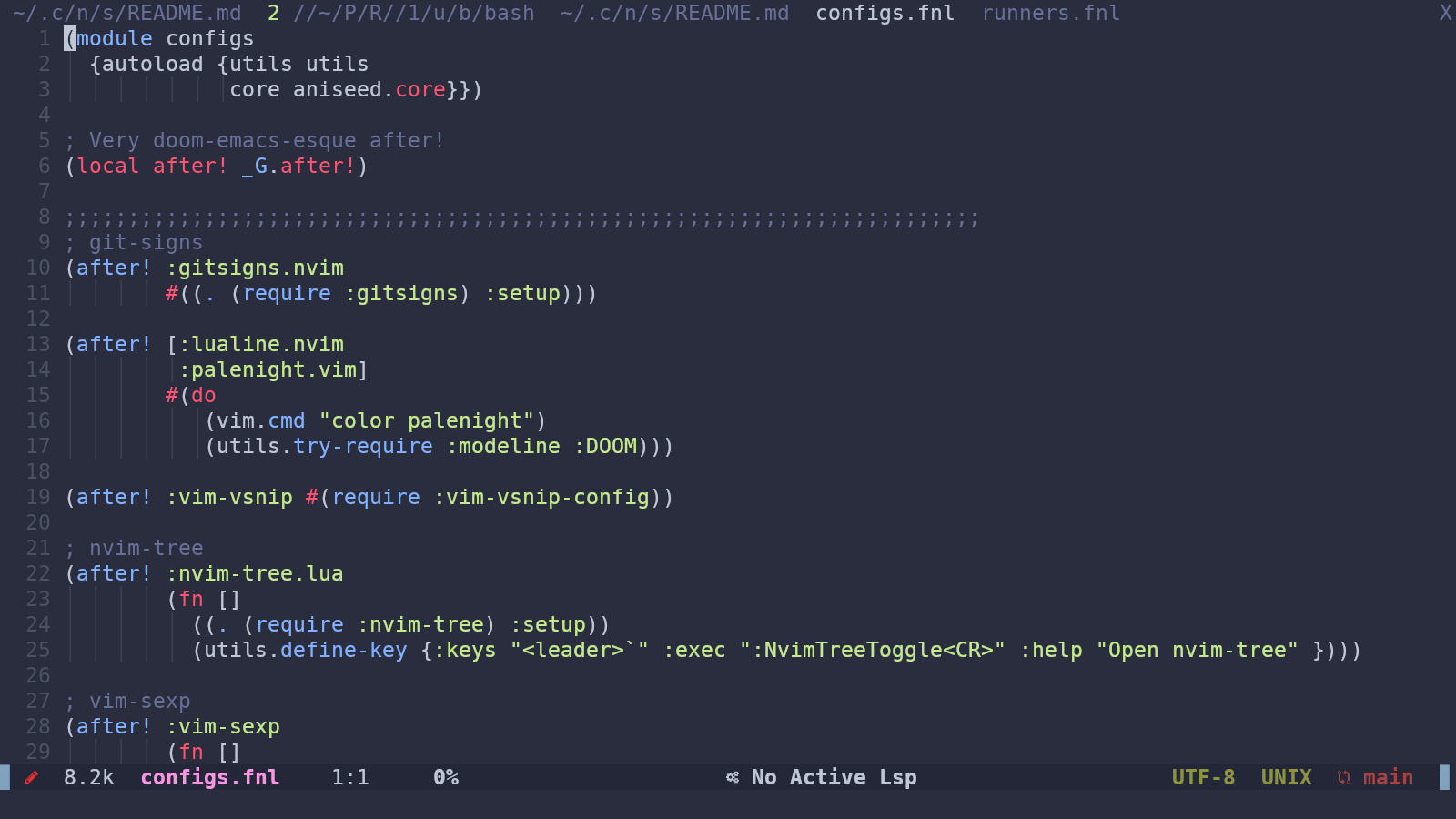The image size is (1456, 819).
Task: Click define-key on line 25
Action: [344, 650]
